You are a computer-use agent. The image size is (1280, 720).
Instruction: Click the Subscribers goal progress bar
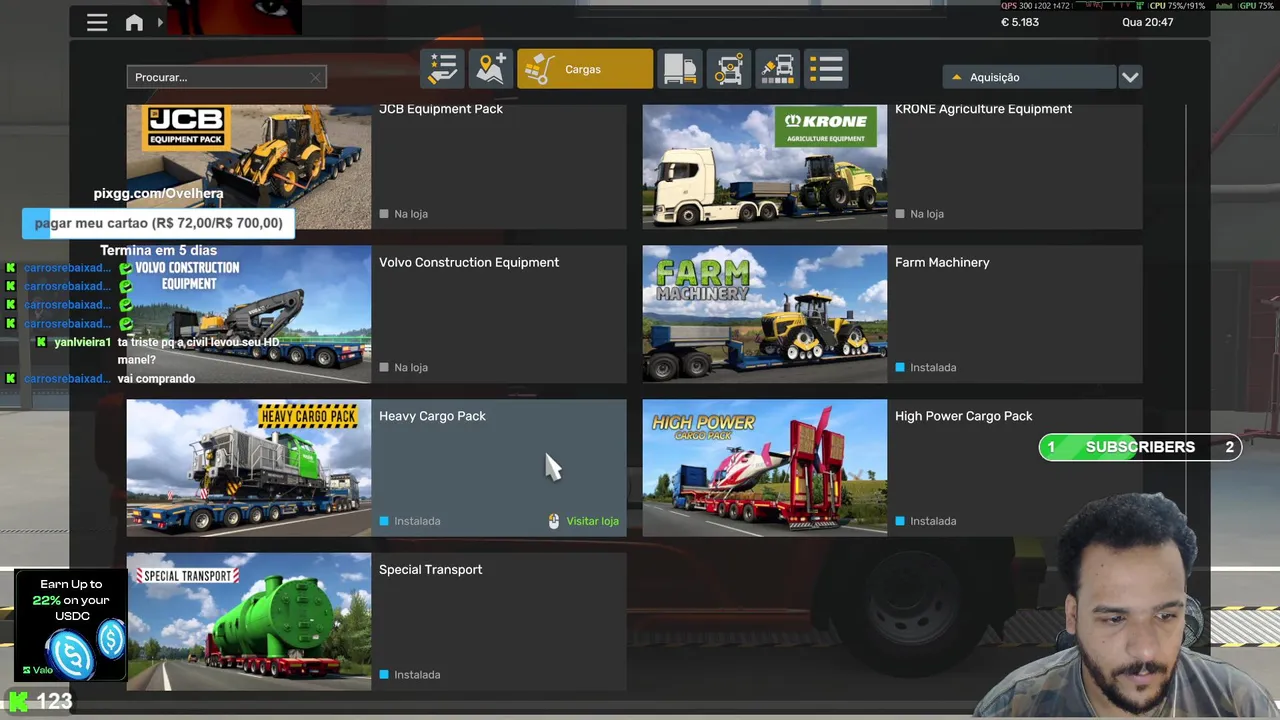tap(1140, 447)
